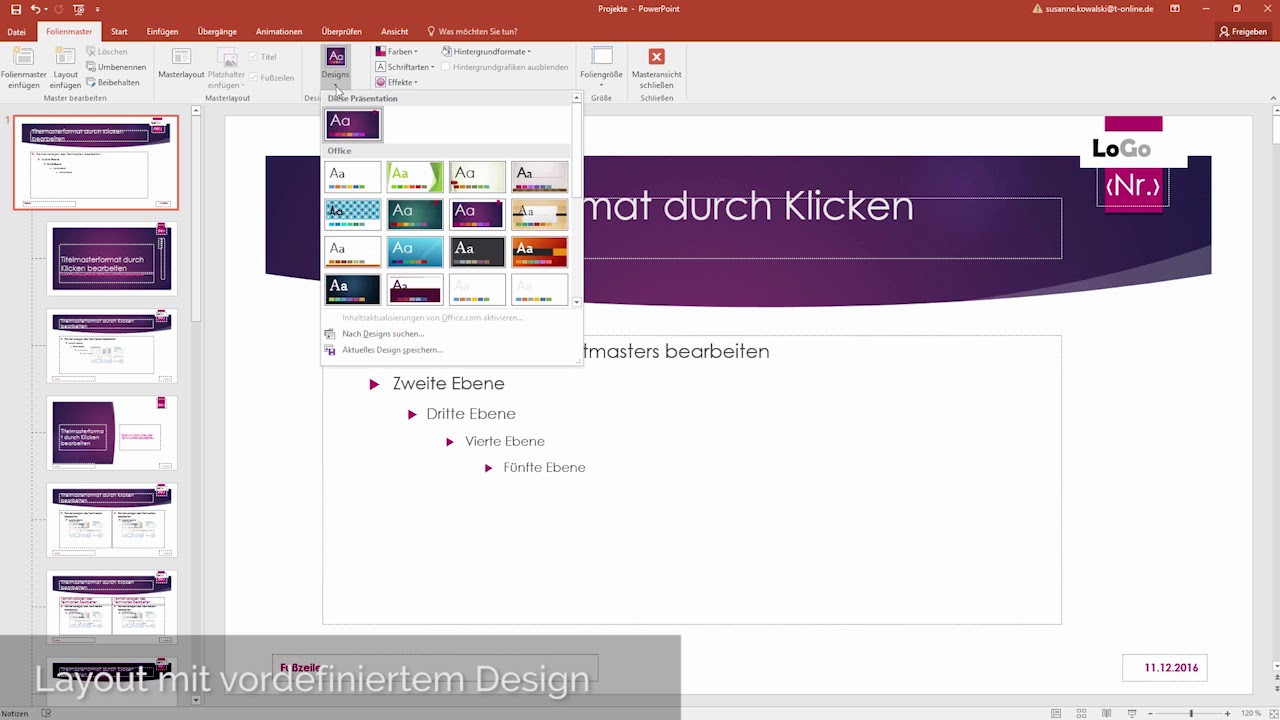Rename the layout with Umbenennen
1280x720 pixels.
114,67
